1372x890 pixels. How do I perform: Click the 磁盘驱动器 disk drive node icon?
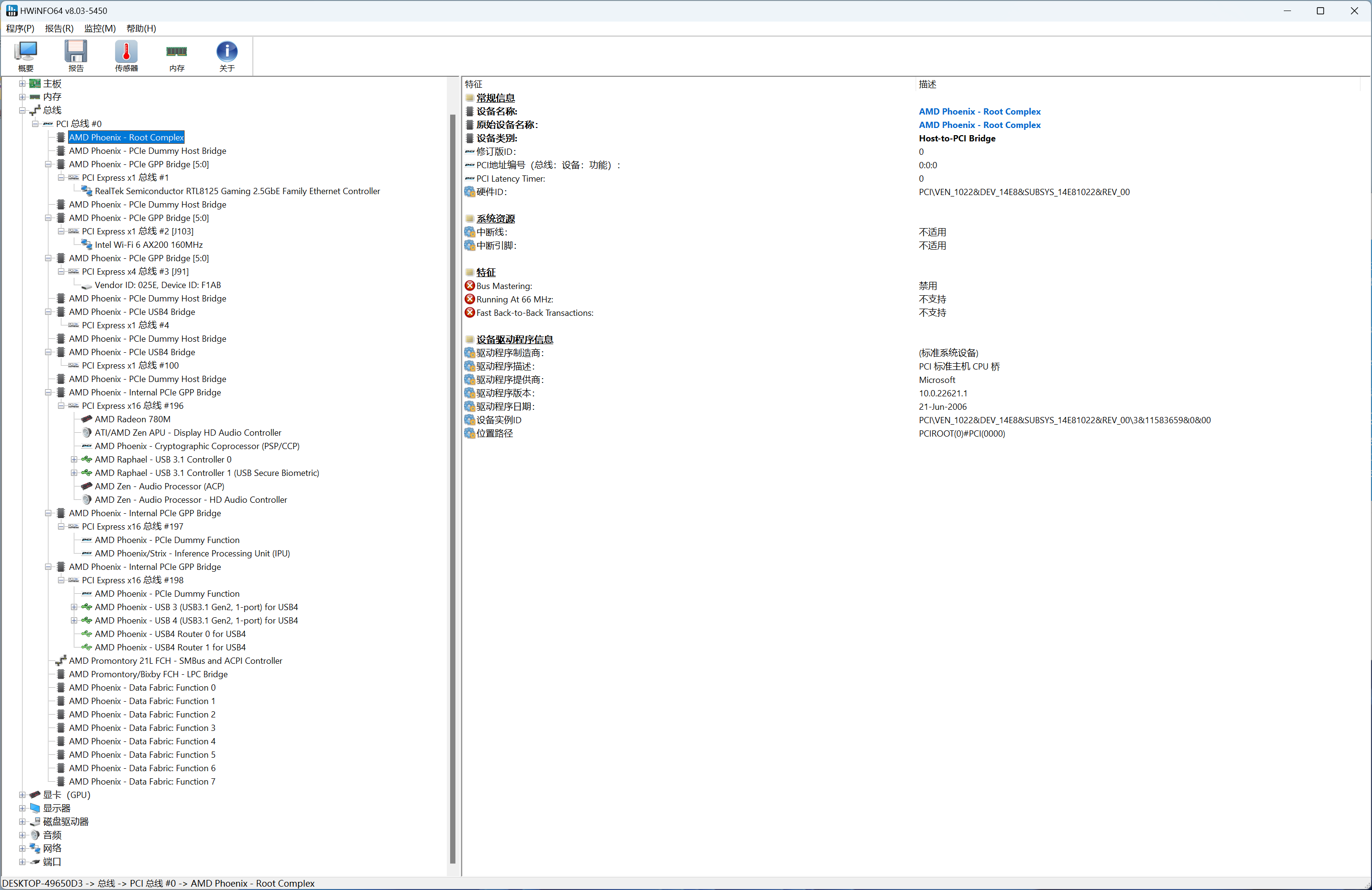point(35,821)
